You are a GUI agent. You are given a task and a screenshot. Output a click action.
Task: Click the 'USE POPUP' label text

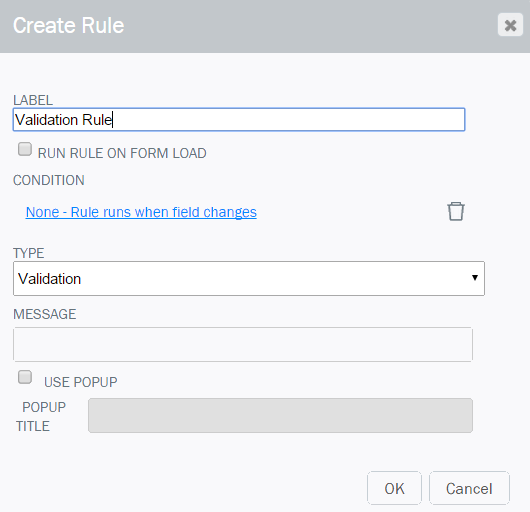click(80, 382)
